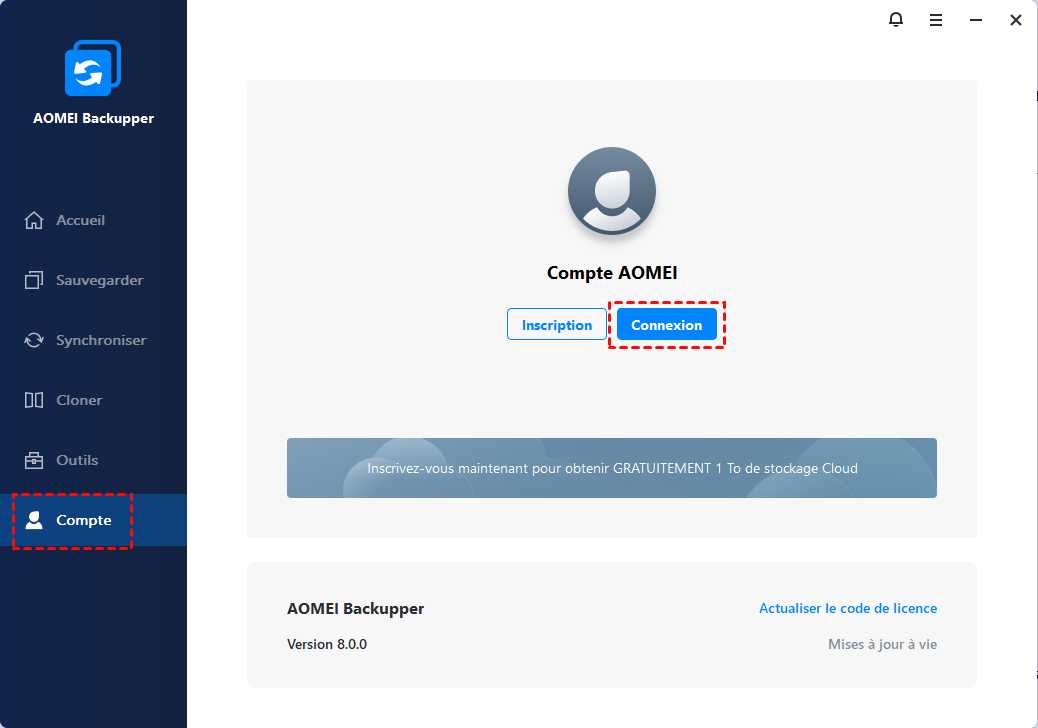Go to the Accueil section
1038x728 pixels.
[93, 220]
